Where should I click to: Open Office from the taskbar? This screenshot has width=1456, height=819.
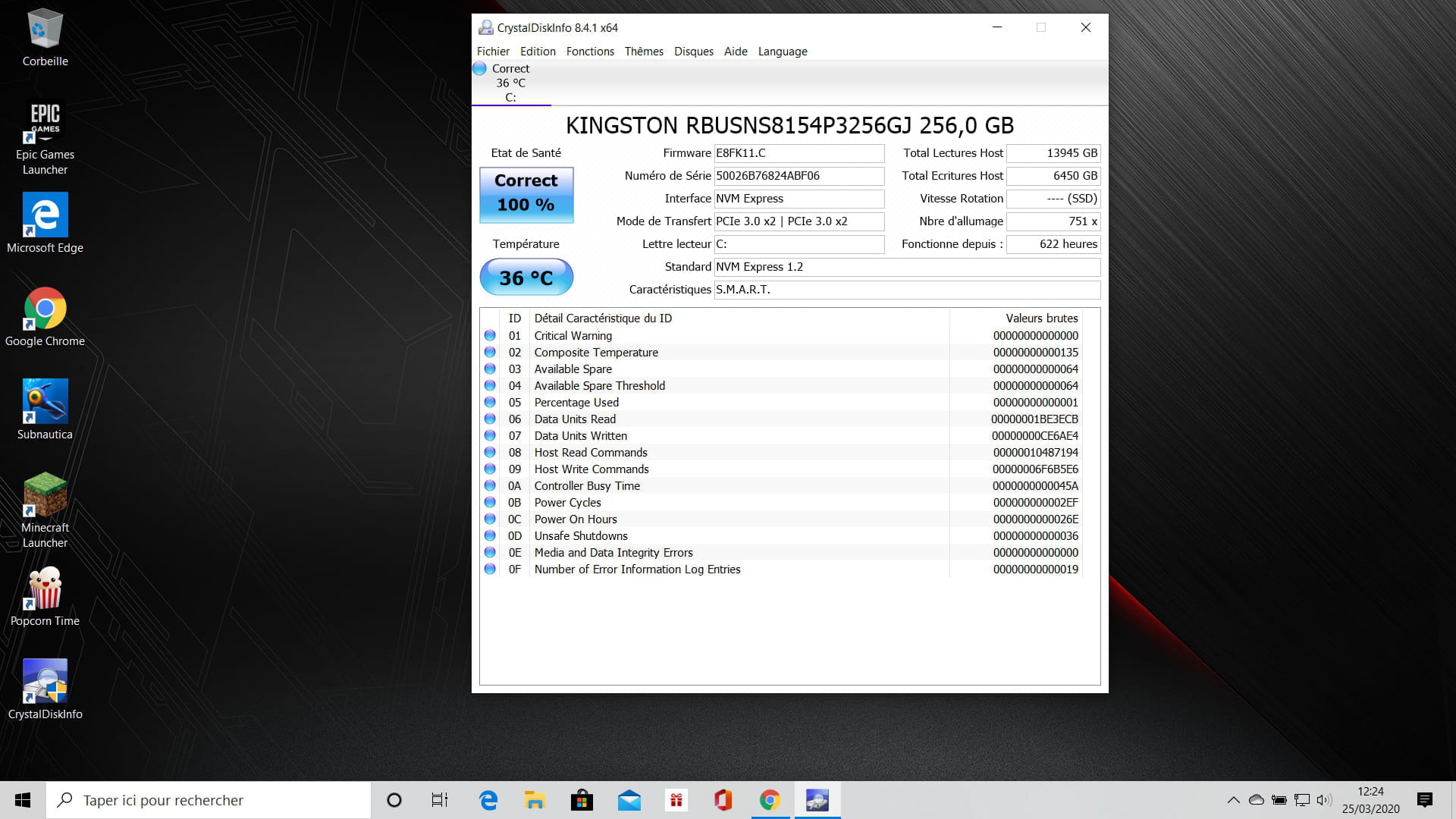click(723, 800)
